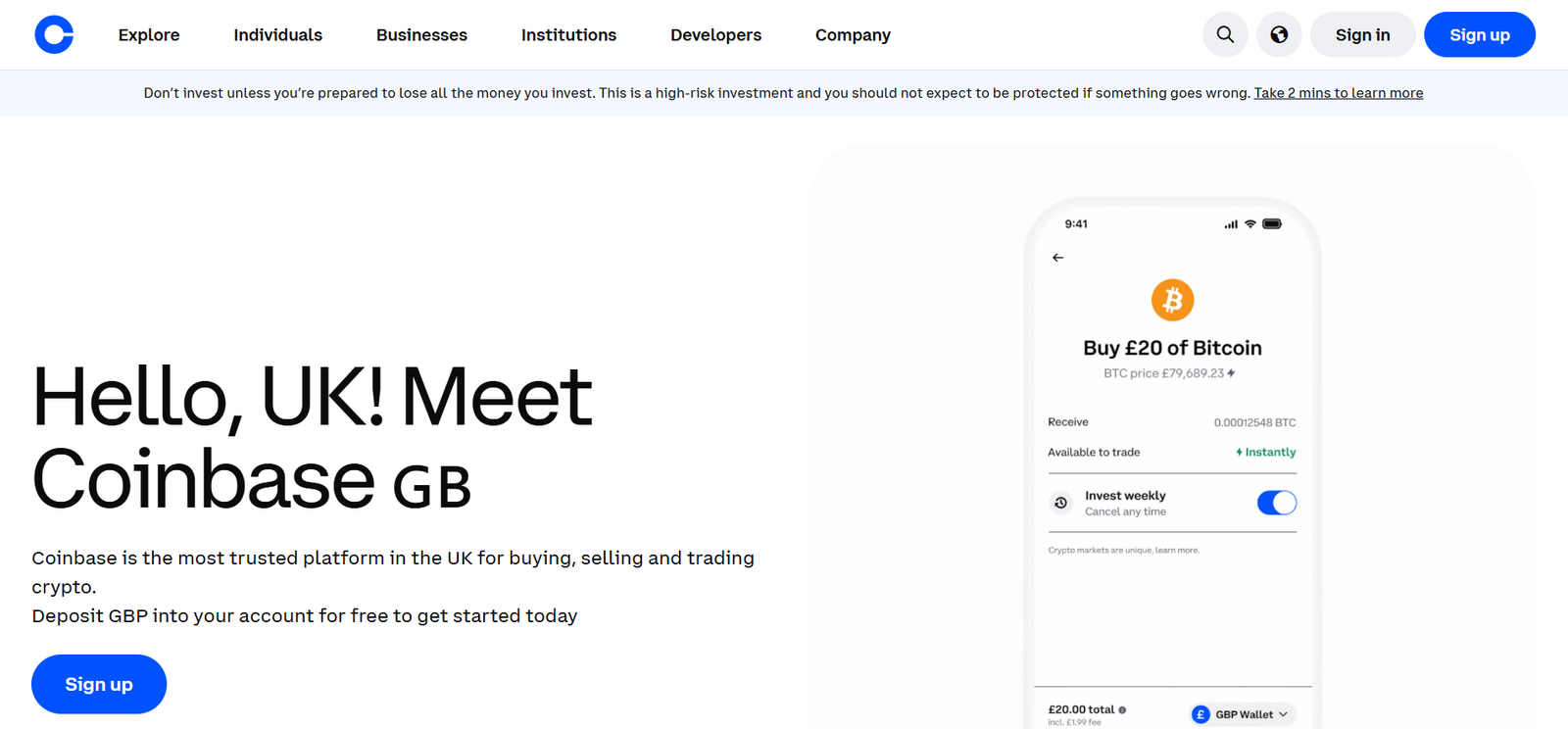Click the info dot next to £20.00 total
This screenshot has width=1568, height=729.
coord(1122,709)
